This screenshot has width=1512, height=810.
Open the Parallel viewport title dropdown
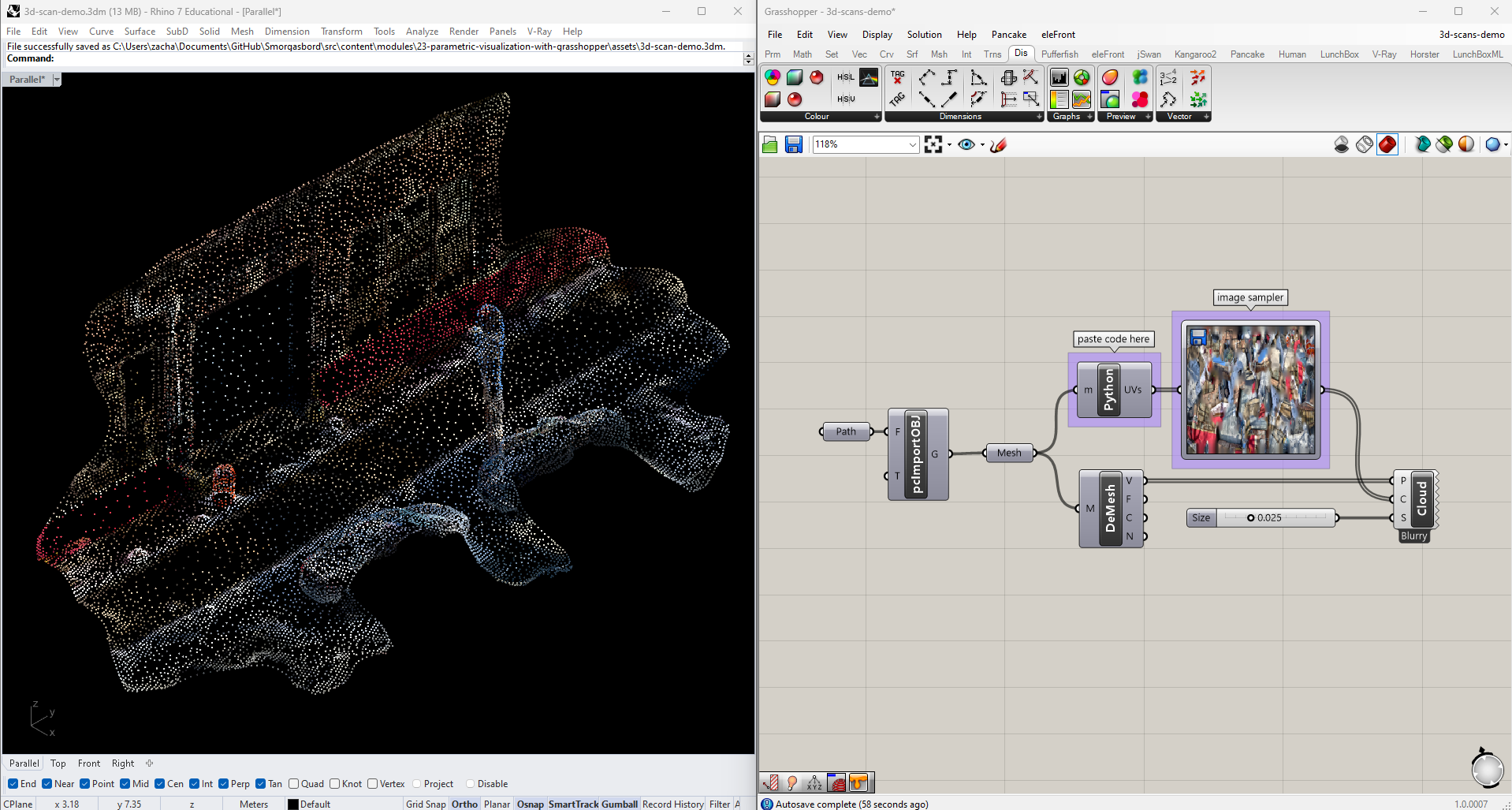tap(55, 79)
